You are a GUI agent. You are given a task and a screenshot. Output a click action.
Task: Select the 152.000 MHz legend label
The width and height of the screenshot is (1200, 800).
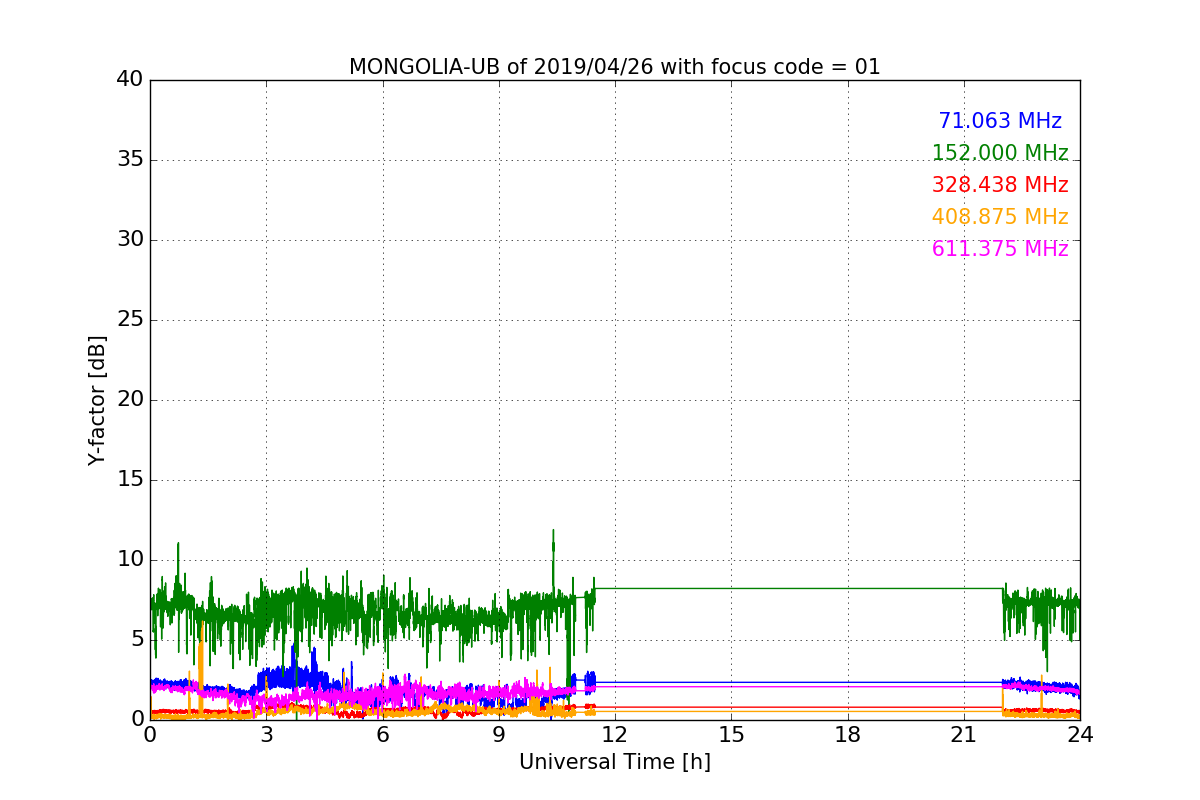coord(1000,153)
